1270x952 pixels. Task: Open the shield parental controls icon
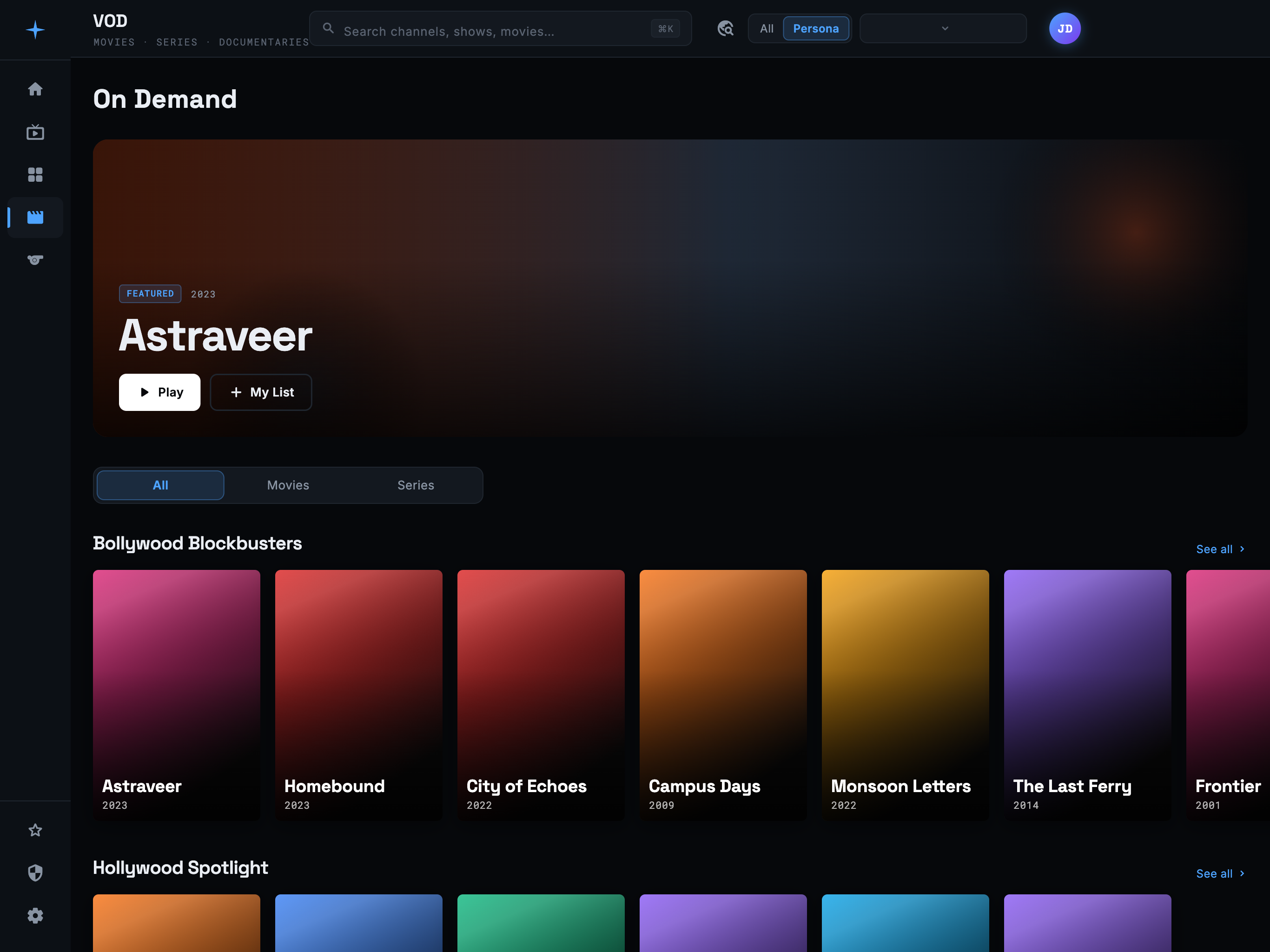point(35,873)
